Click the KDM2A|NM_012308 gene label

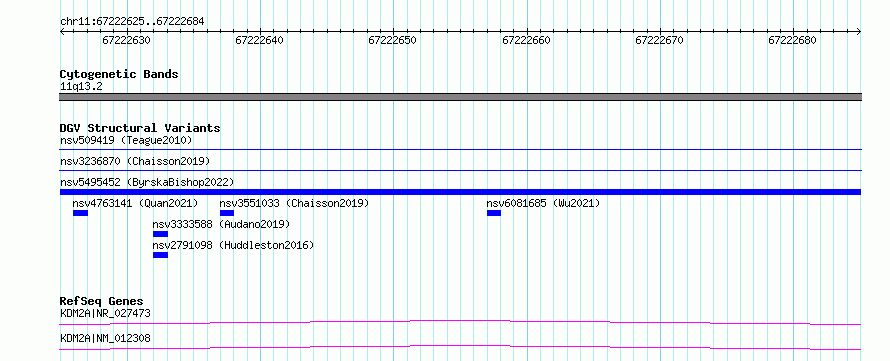click(x=105, y=339)
